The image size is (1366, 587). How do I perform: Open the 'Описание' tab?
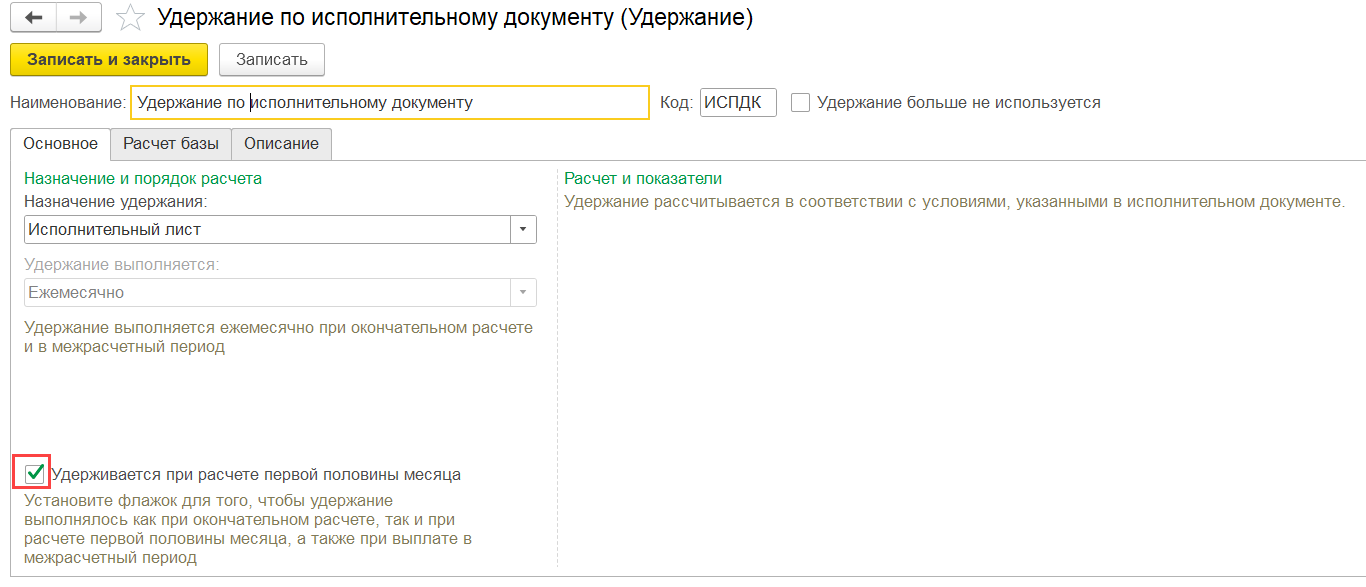click(x=281, y=143)
